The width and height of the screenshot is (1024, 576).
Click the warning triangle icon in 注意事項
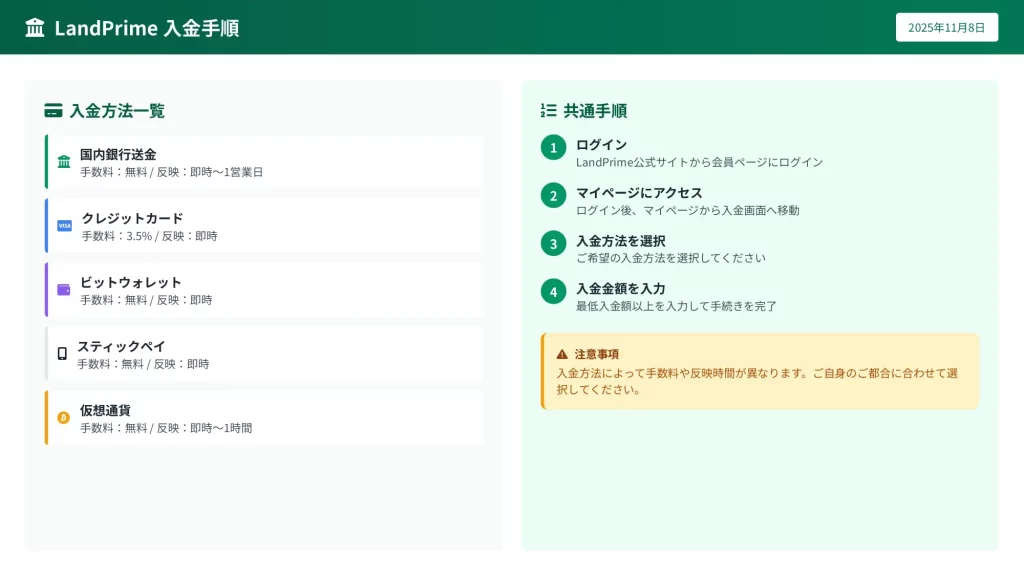(562, 354)
